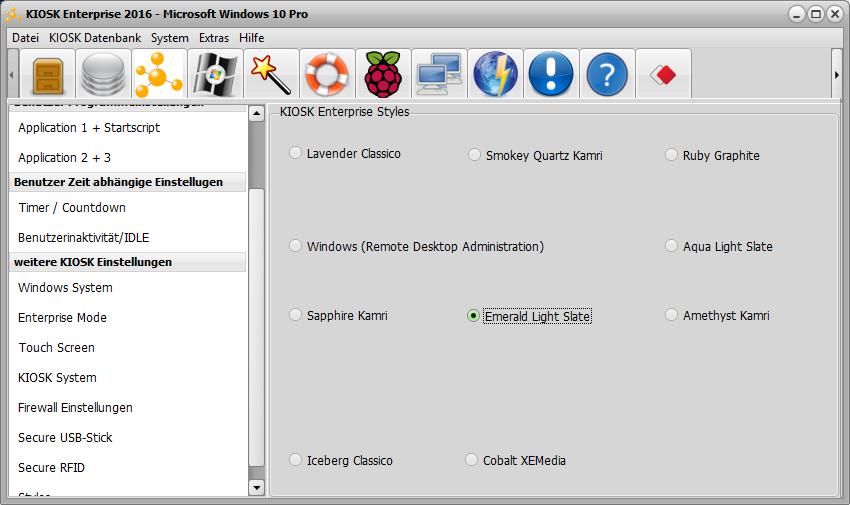
Task: Click the sidebar vertical scrollbar thumb
Action: coord(256,327)
